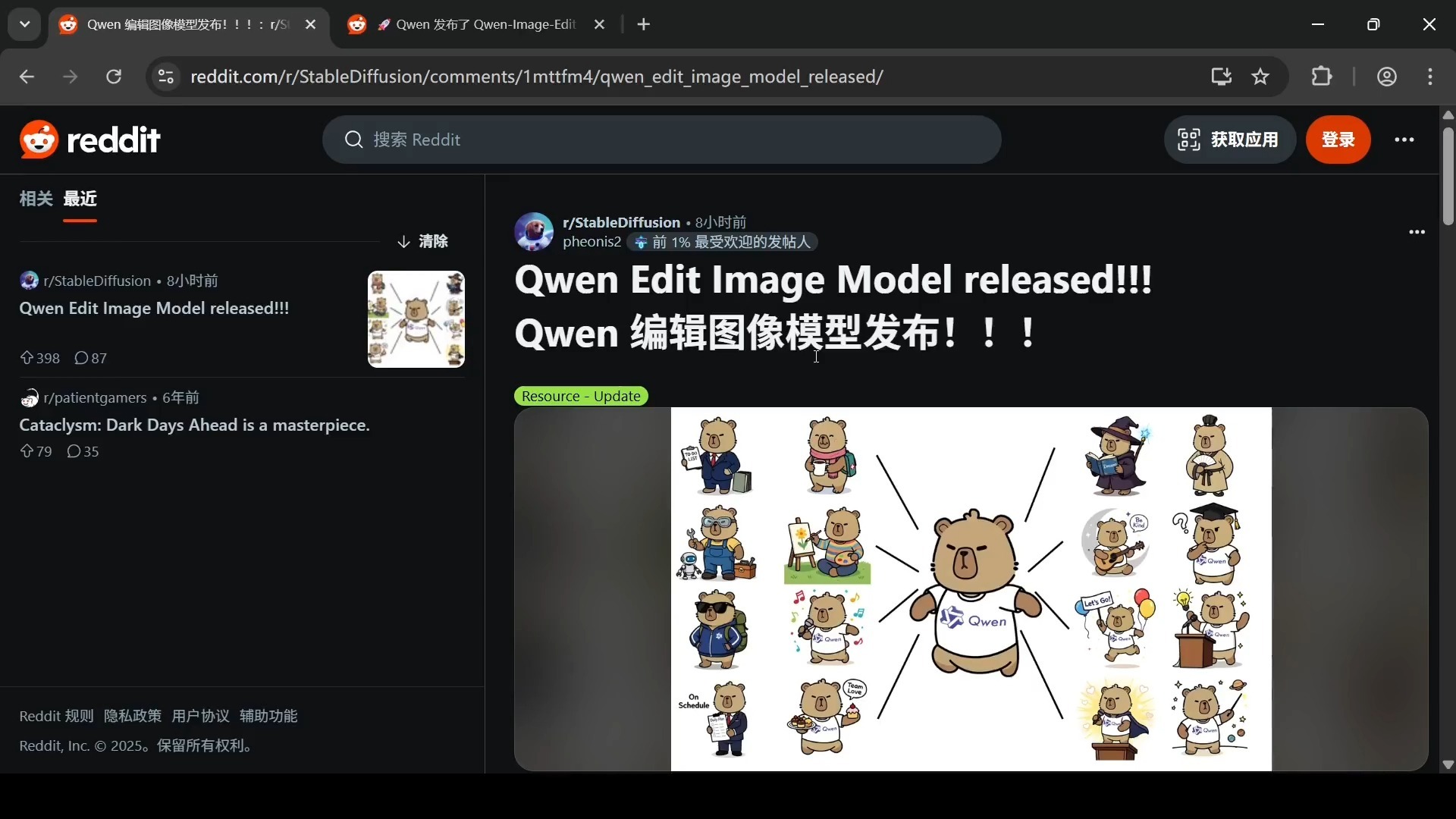Viewport: 1456px width, 819px height.
Task: Click the search magnifier icon
Action: (x=353, y=140)
